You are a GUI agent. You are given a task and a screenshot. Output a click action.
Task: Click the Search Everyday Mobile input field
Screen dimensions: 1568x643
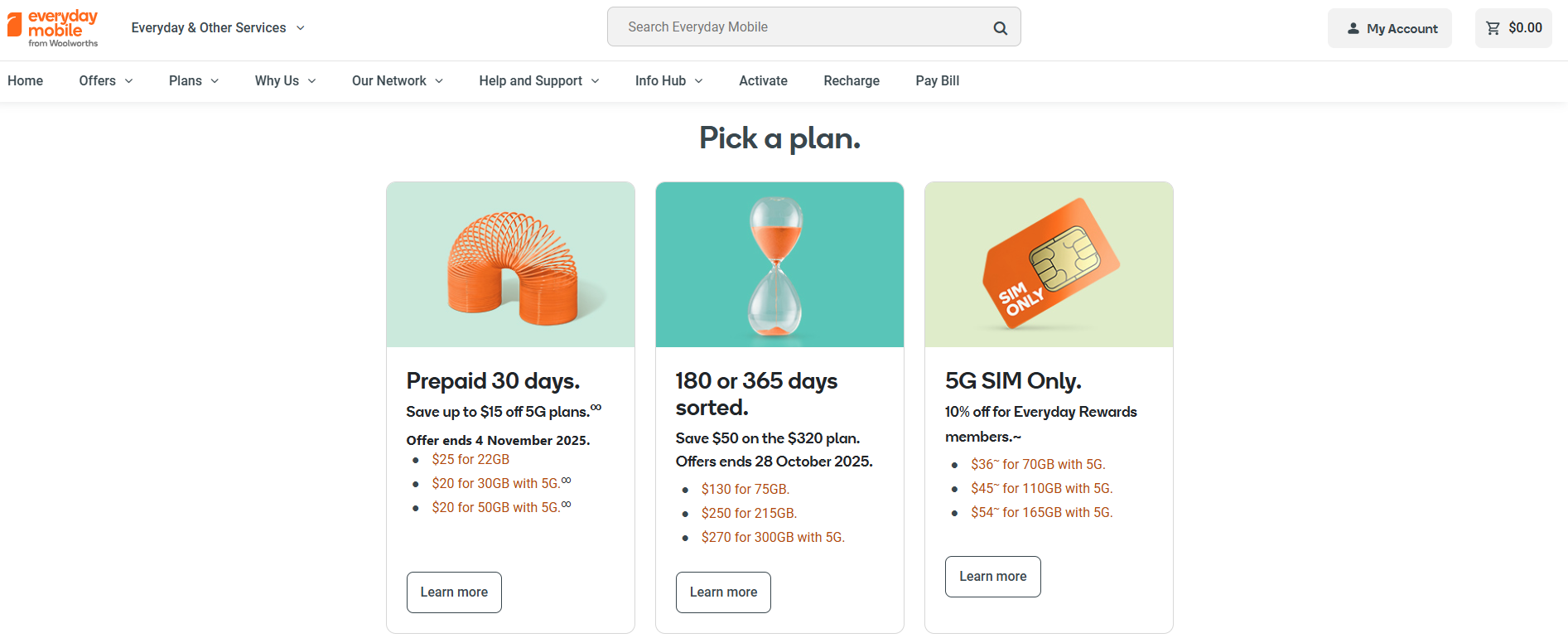(x=787, y=27)
